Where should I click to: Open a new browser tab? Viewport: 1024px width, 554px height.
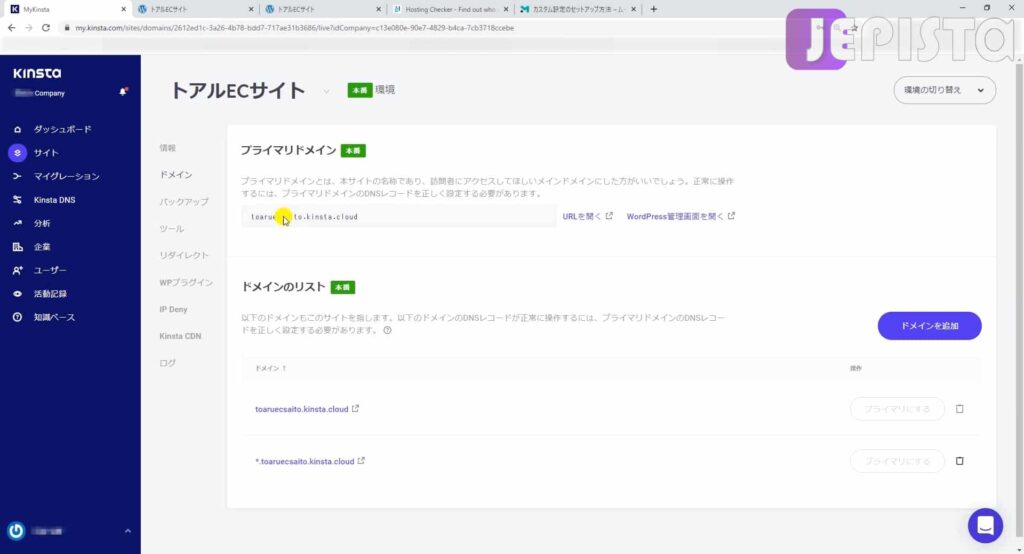coord(654,9)
